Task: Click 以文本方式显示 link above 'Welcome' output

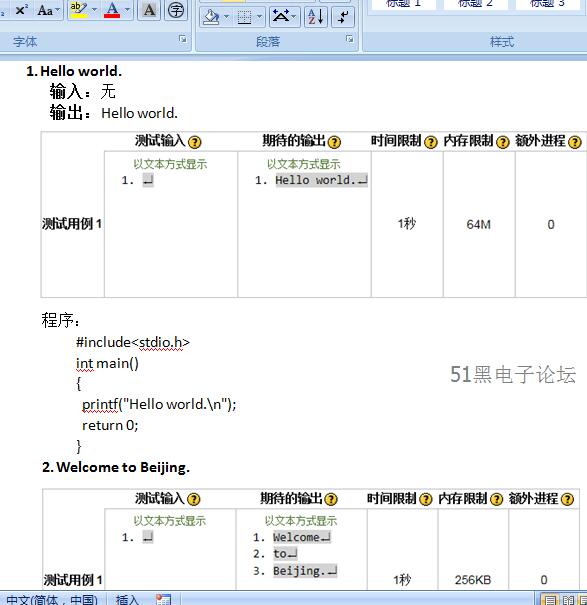Action: [301, 521]
